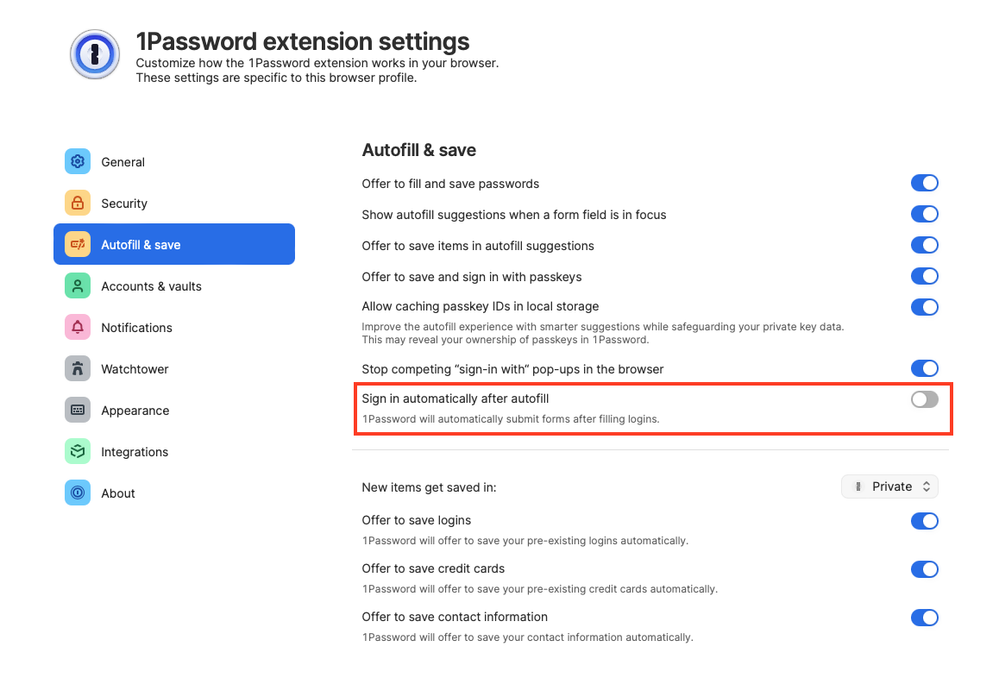Click the About sidebar icon
Image resolution: width=999 pixels, height=690 pixels.
(77, 493)
